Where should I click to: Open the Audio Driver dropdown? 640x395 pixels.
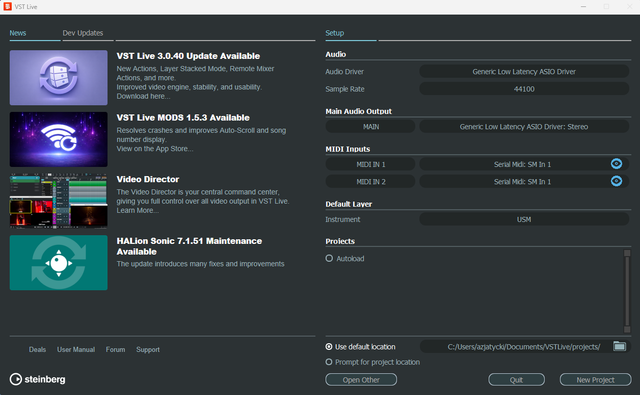[x=524, y=71]
